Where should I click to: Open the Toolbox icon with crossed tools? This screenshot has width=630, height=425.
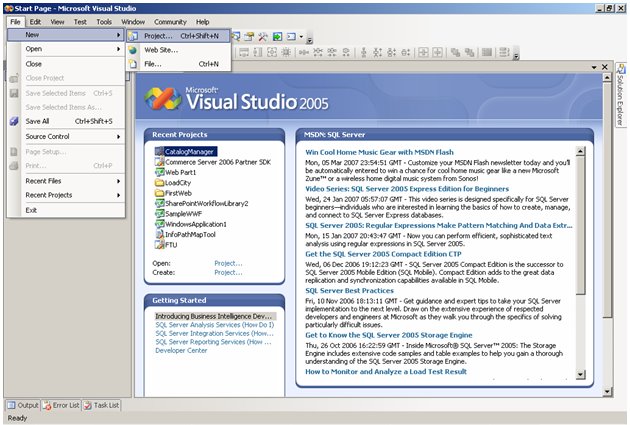point(263,37)
